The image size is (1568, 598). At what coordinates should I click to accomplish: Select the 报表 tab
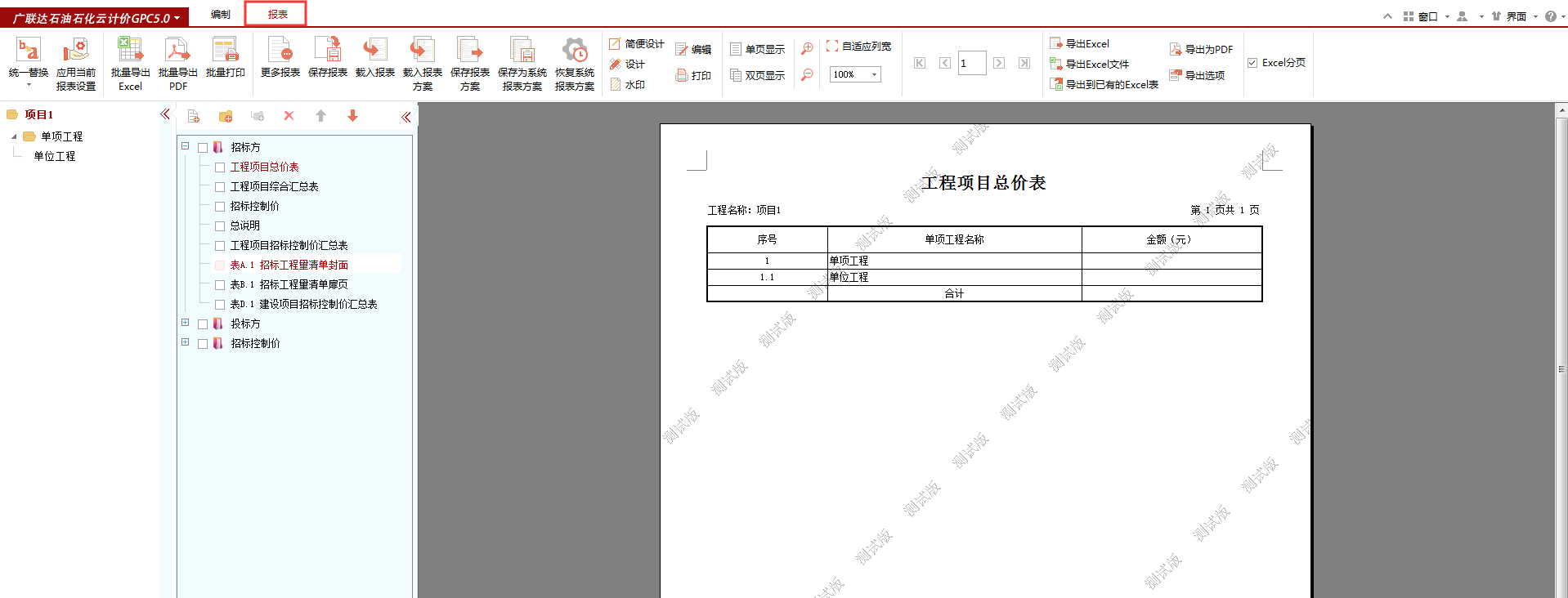coord(276,14)
